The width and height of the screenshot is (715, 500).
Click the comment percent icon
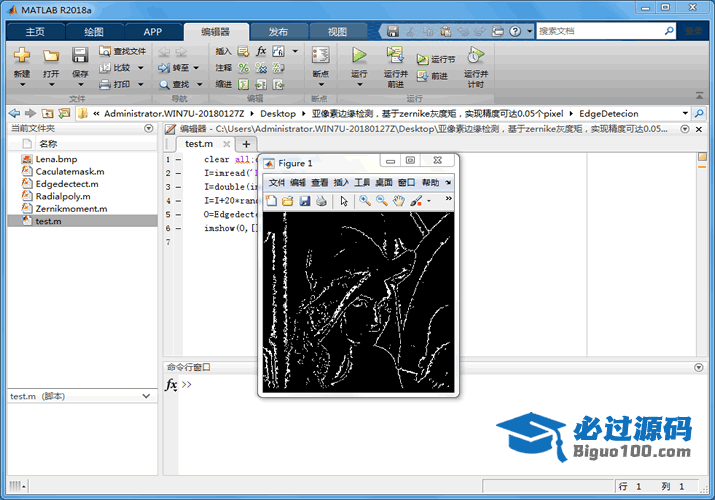244,68
